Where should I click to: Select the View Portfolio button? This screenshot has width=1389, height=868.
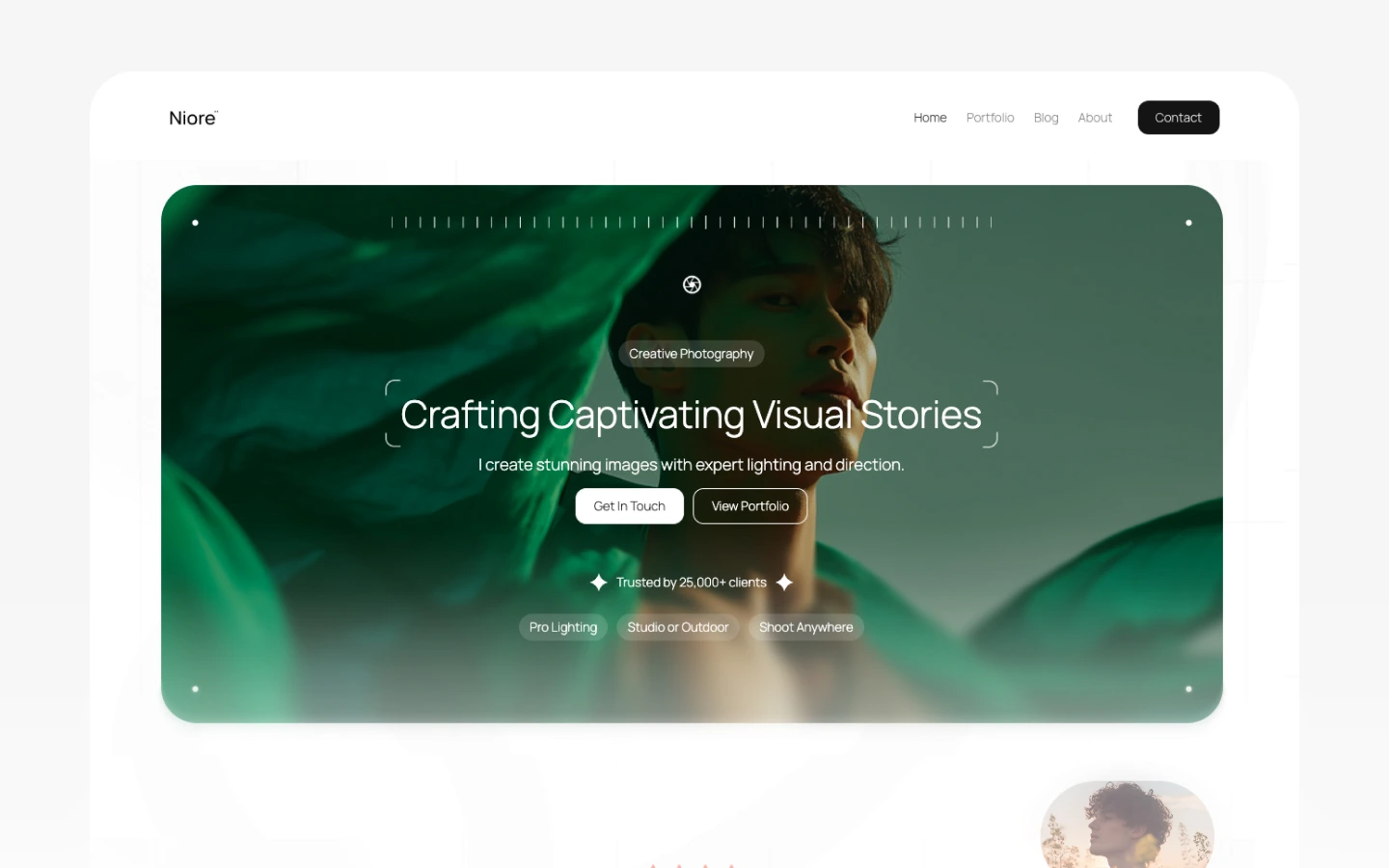[750, 506]
